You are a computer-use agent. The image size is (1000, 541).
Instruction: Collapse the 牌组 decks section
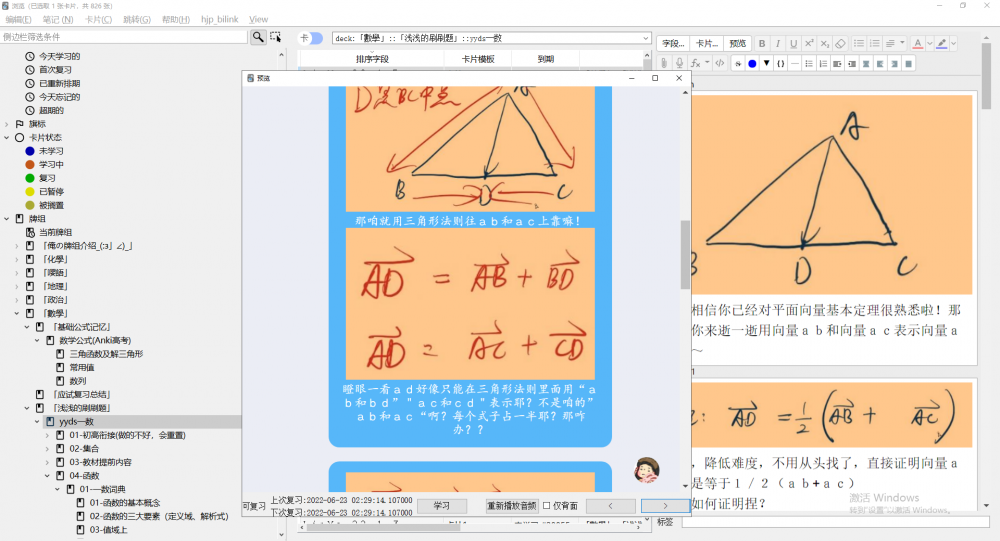[x=6, y=219]
